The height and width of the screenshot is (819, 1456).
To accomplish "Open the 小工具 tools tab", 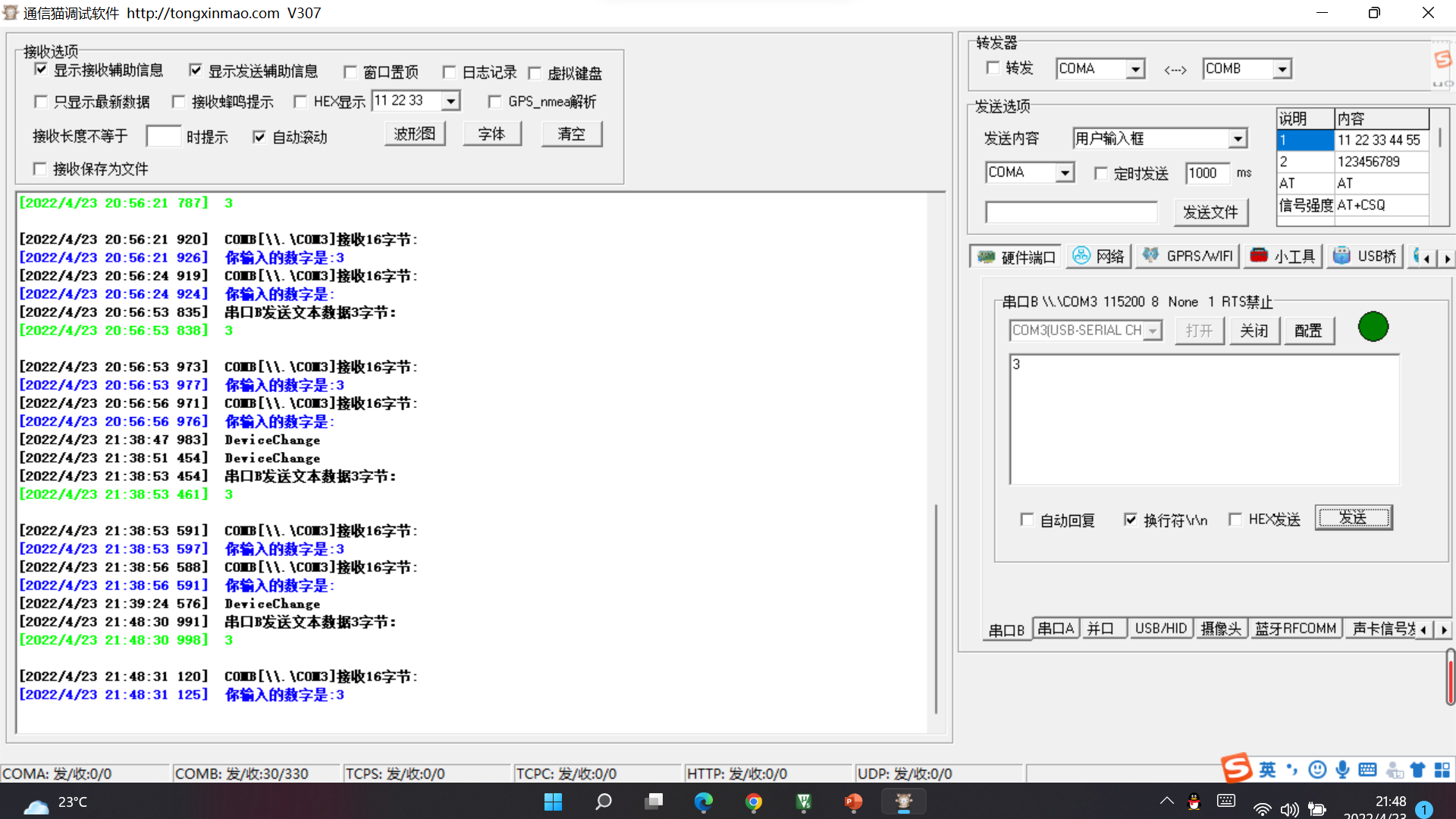I will pyautogui.click(x=1282, y=256).
